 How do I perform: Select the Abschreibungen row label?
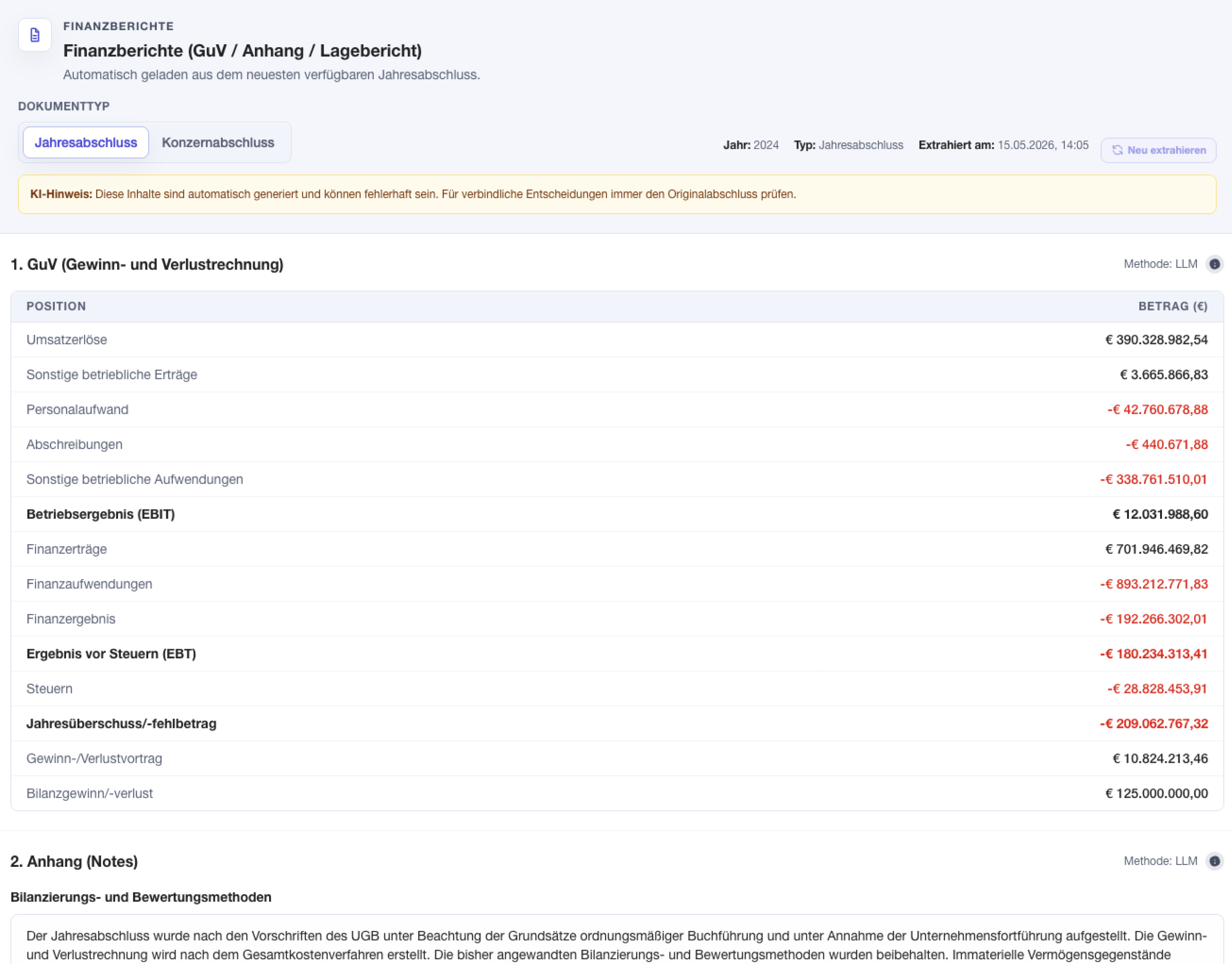(x=74, y=445)
